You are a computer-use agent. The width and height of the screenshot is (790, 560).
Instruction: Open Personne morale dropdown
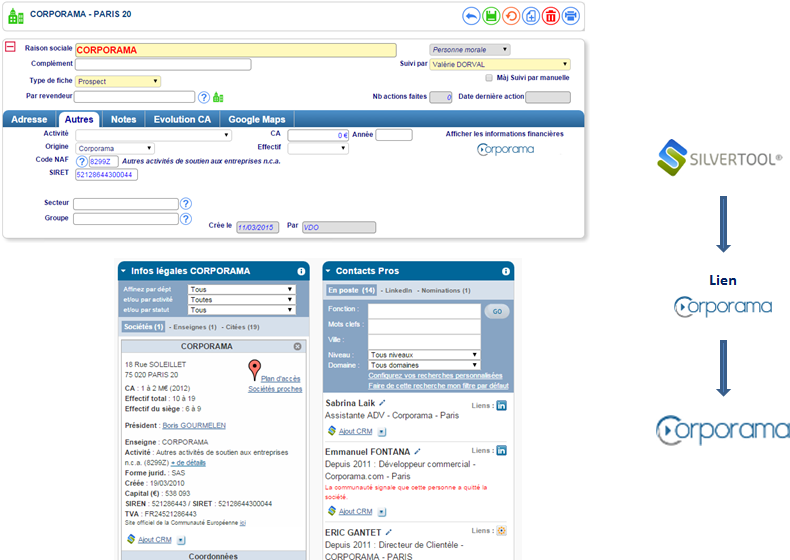point(470,49)
